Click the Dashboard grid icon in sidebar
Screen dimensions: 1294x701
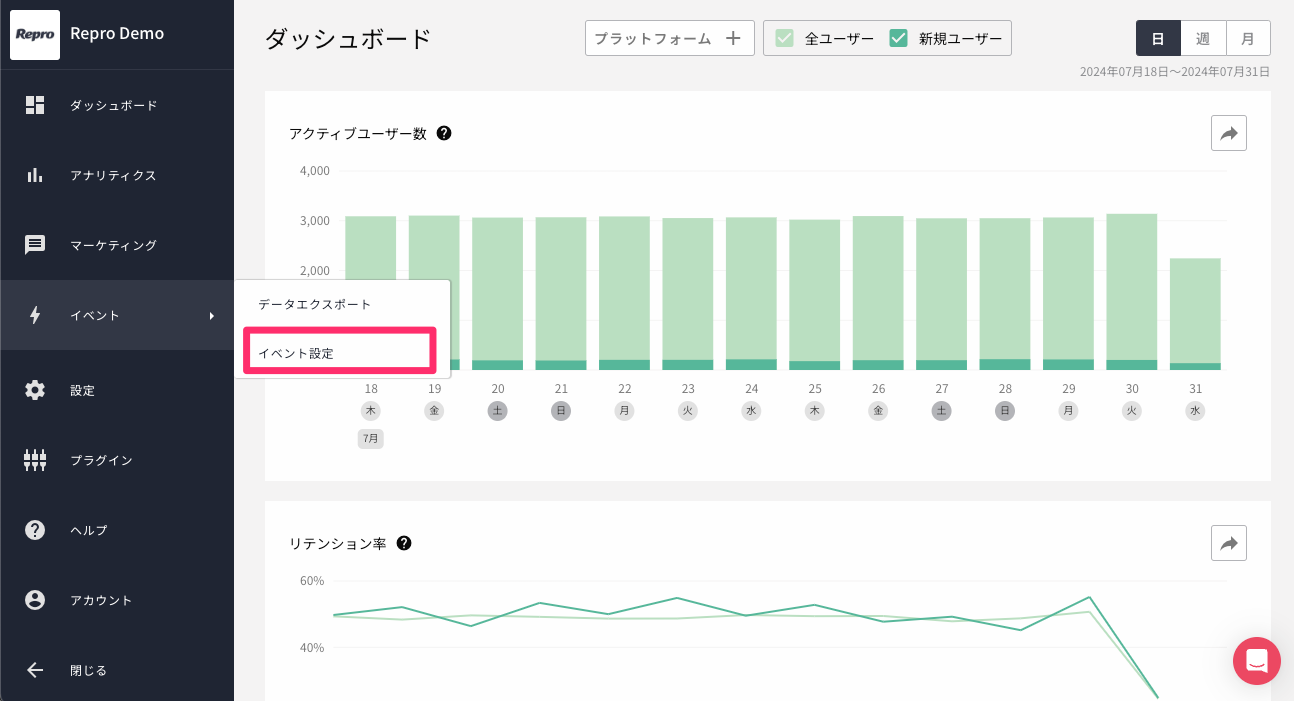tap(35, 105)
